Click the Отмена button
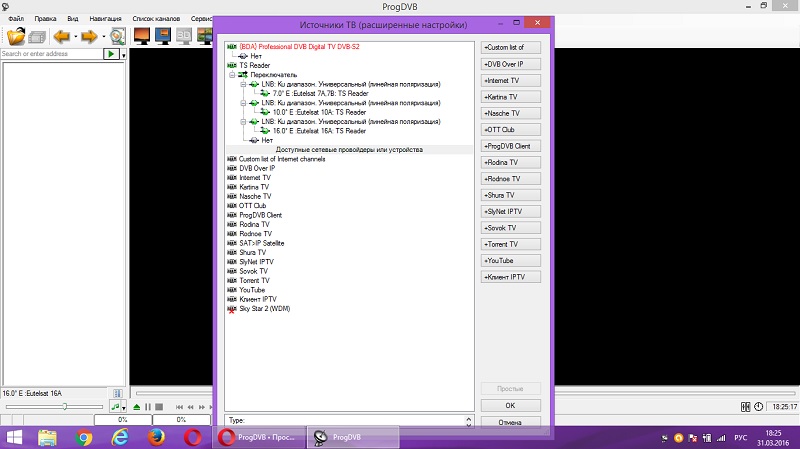The width and height of the screenshot is (800, 449). 510,422
